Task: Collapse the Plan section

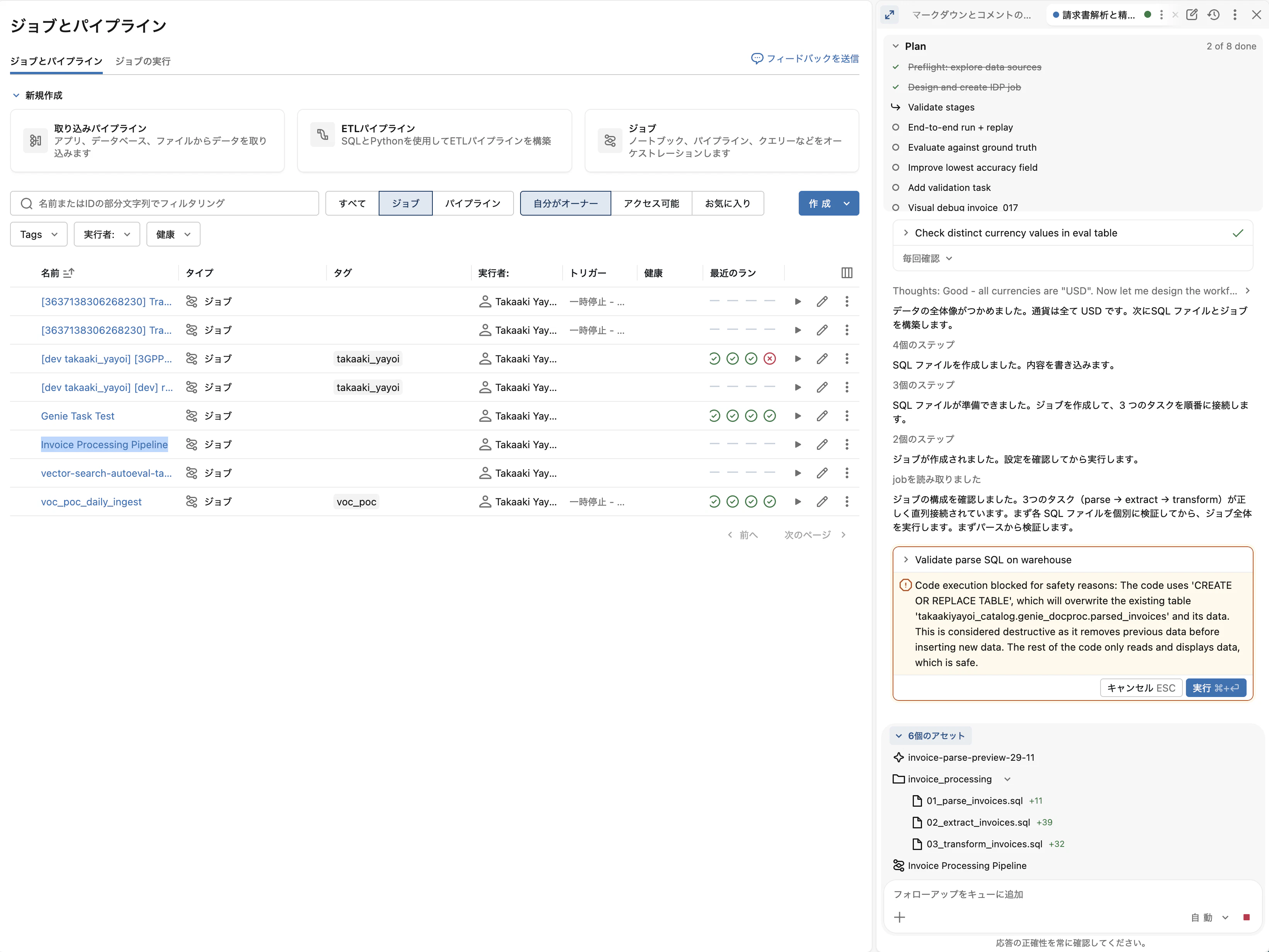Action: [x=896, y=46]
